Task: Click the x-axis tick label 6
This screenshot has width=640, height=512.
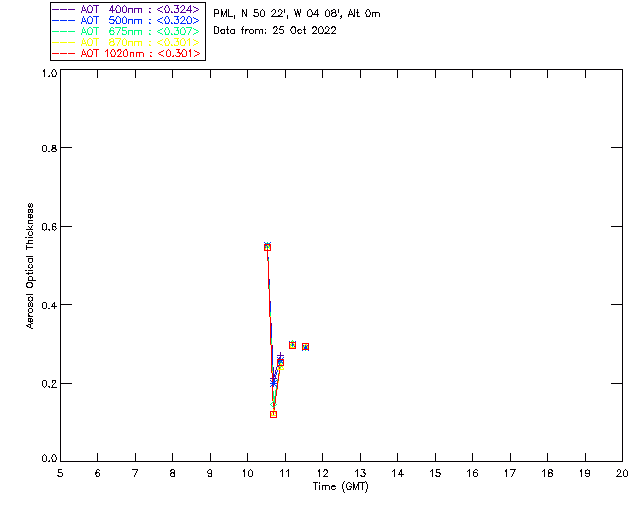Action: (x=98, y=473)
